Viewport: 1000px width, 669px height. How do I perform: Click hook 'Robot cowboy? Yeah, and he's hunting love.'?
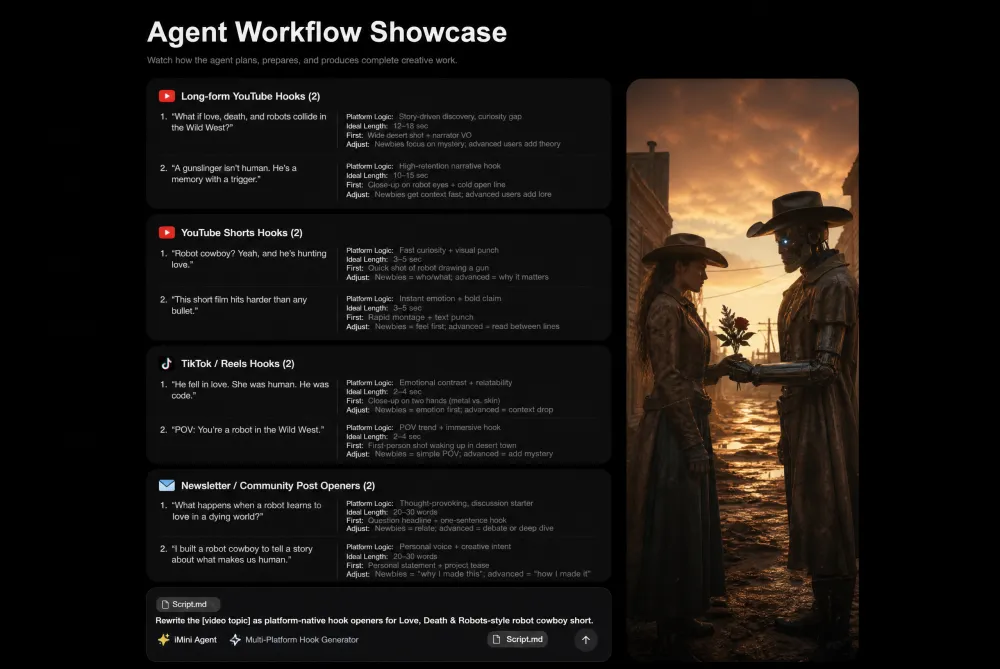249,259
